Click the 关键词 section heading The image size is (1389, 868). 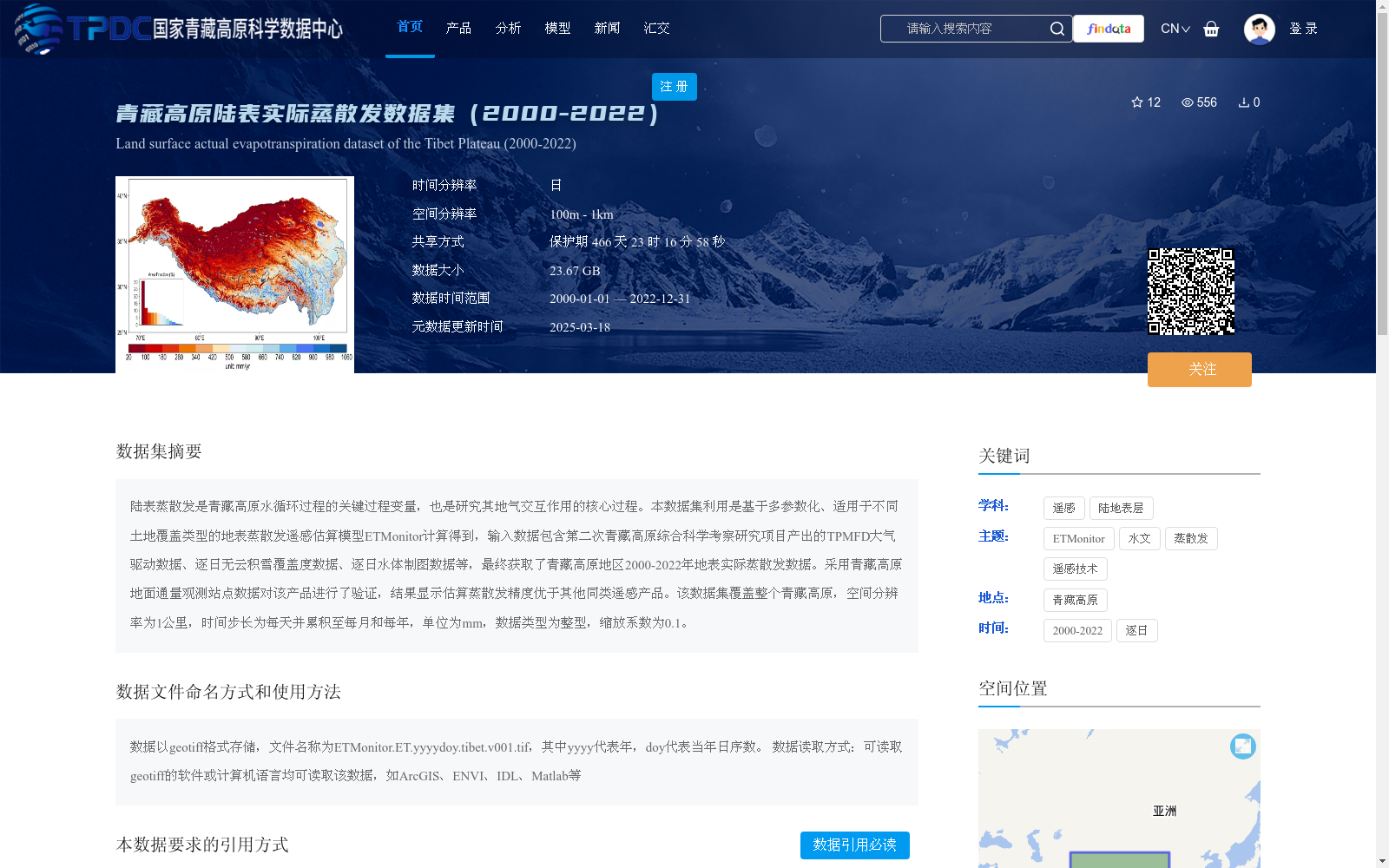(x=1004, y=456)
